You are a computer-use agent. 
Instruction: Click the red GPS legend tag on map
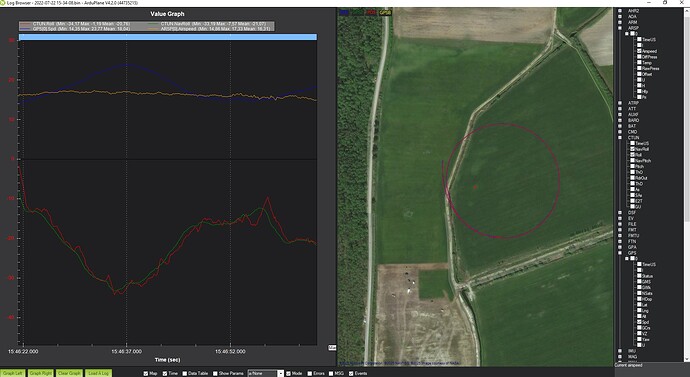(371, 12)
